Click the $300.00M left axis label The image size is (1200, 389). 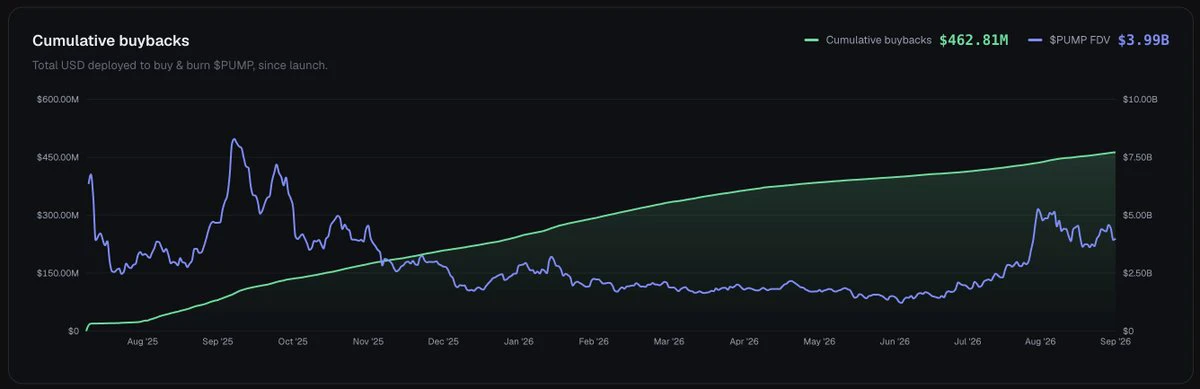58,215
